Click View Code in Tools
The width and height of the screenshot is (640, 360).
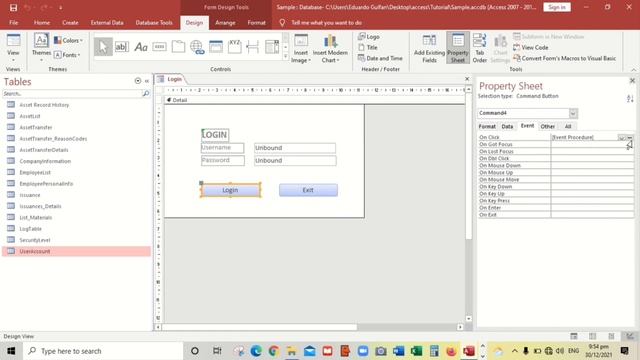pos(531,47)
